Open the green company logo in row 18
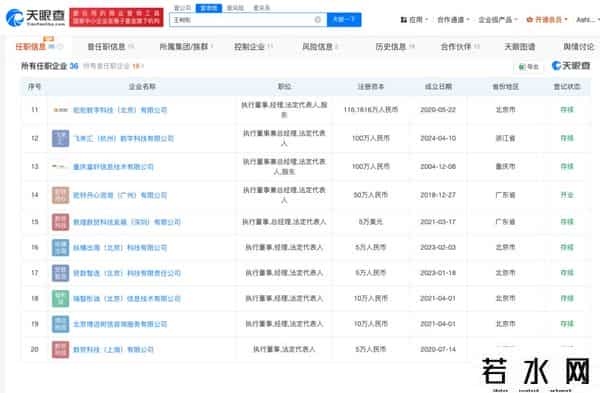The width and height of the screenshot is (600, 393). [60, 298]
